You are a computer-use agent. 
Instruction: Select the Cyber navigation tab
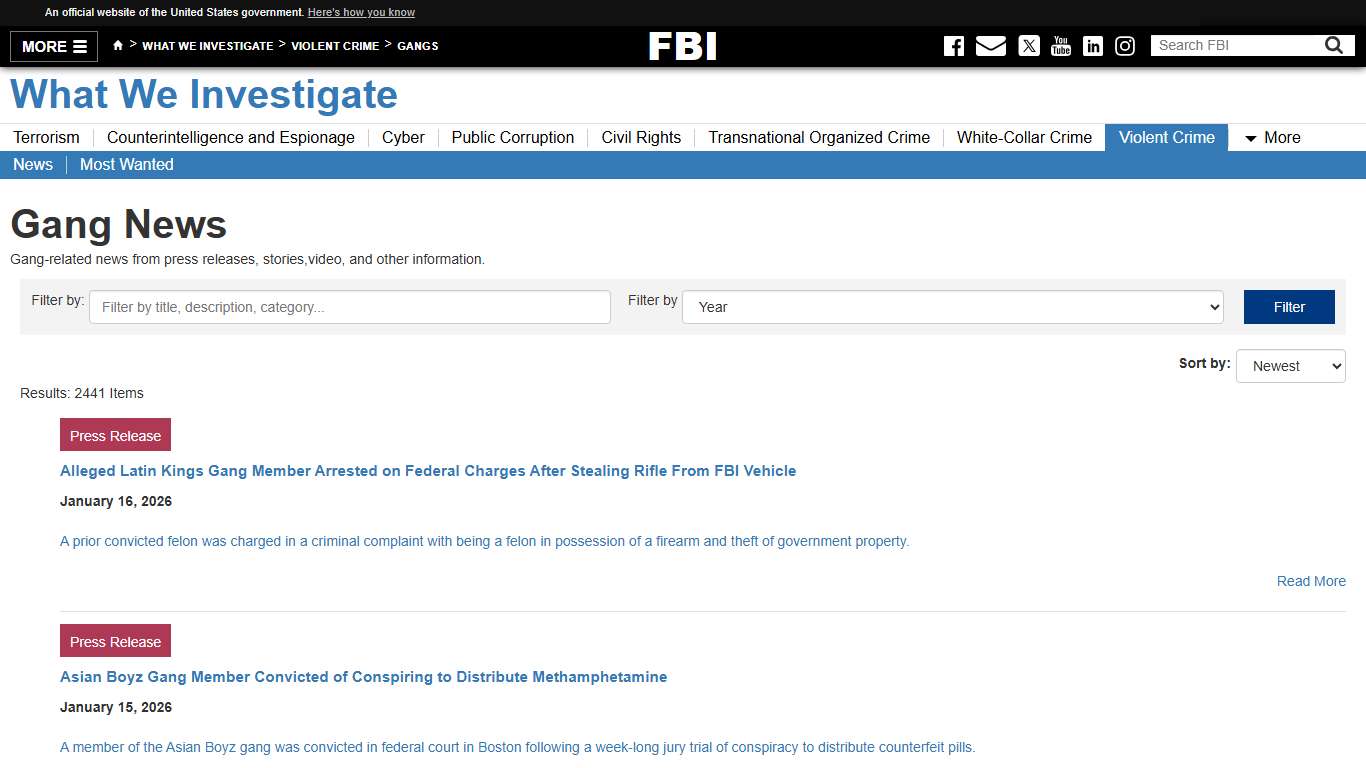[x=402, y=137]
